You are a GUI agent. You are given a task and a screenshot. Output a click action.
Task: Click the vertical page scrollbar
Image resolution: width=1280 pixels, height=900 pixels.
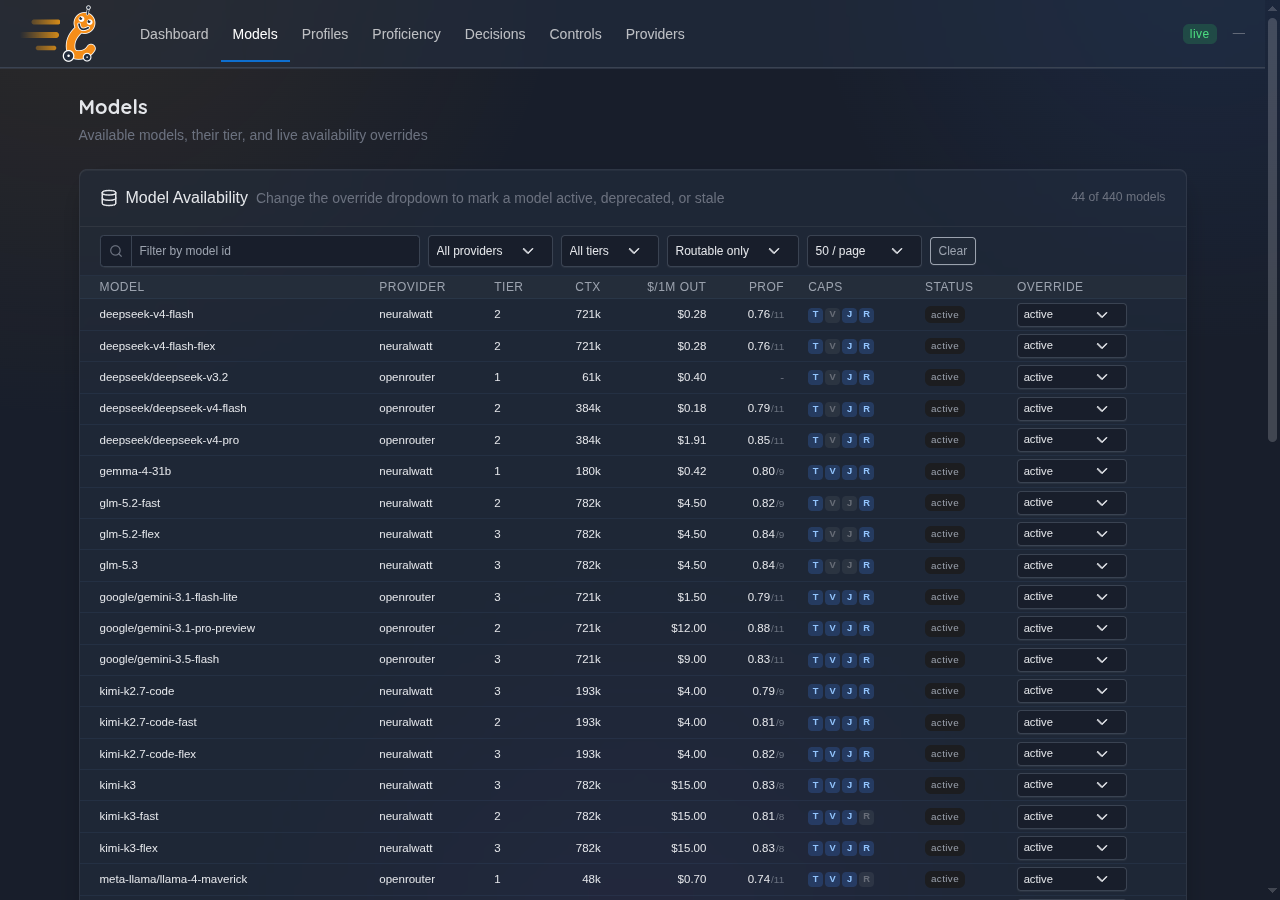[x=1272, y=230]
